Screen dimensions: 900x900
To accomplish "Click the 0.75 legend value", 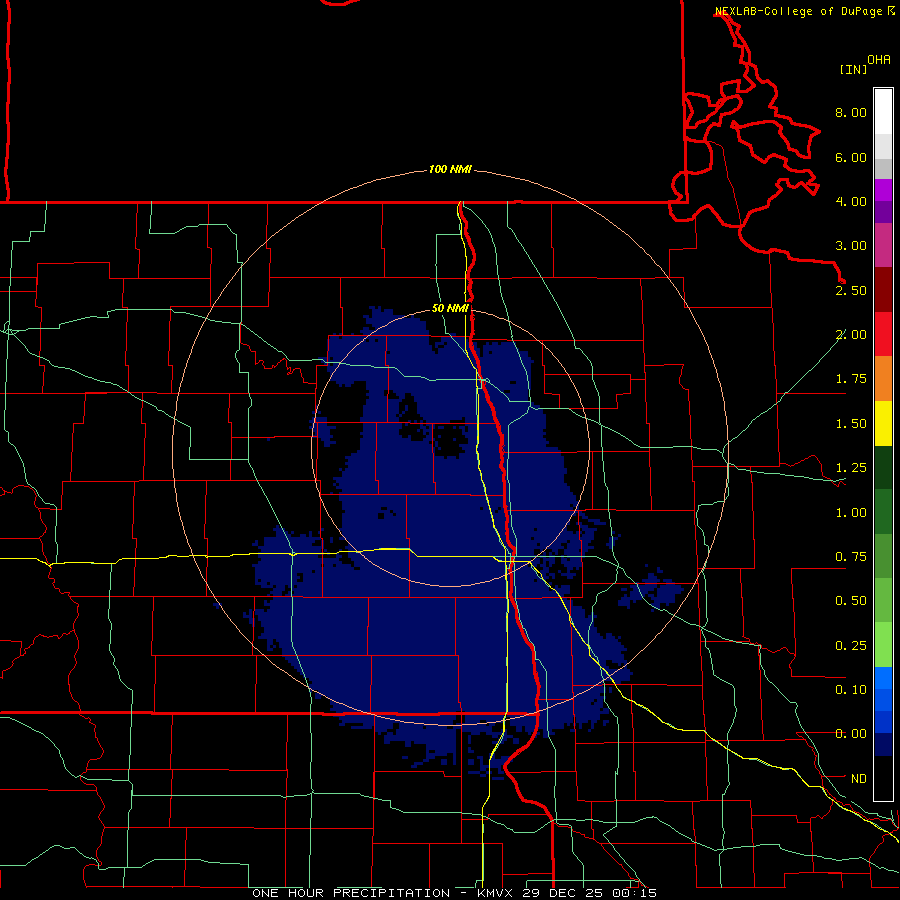I will point(851,557).
